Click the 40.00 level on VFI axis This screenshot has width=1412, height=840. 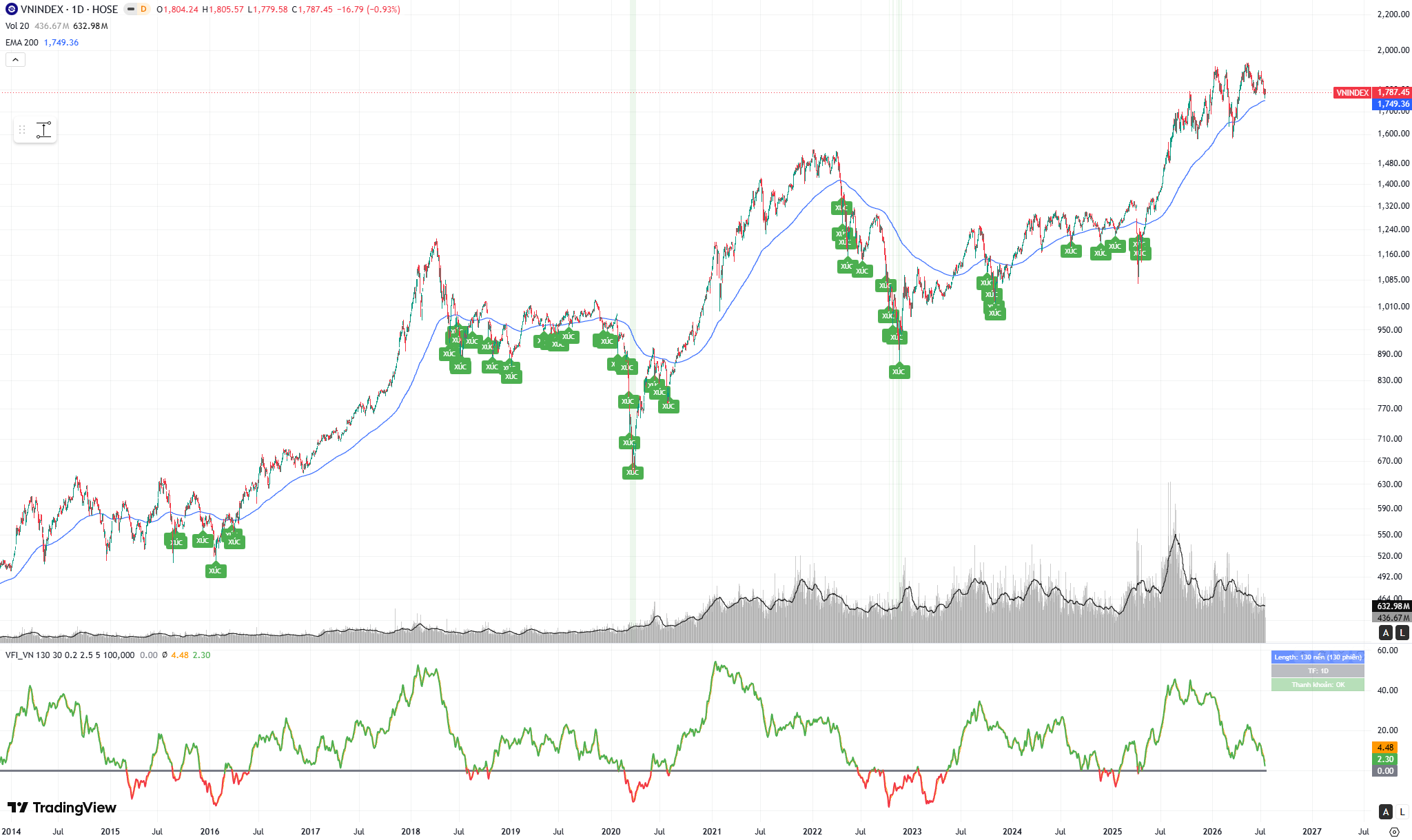pyautogui.click(x=1388, y=690)
